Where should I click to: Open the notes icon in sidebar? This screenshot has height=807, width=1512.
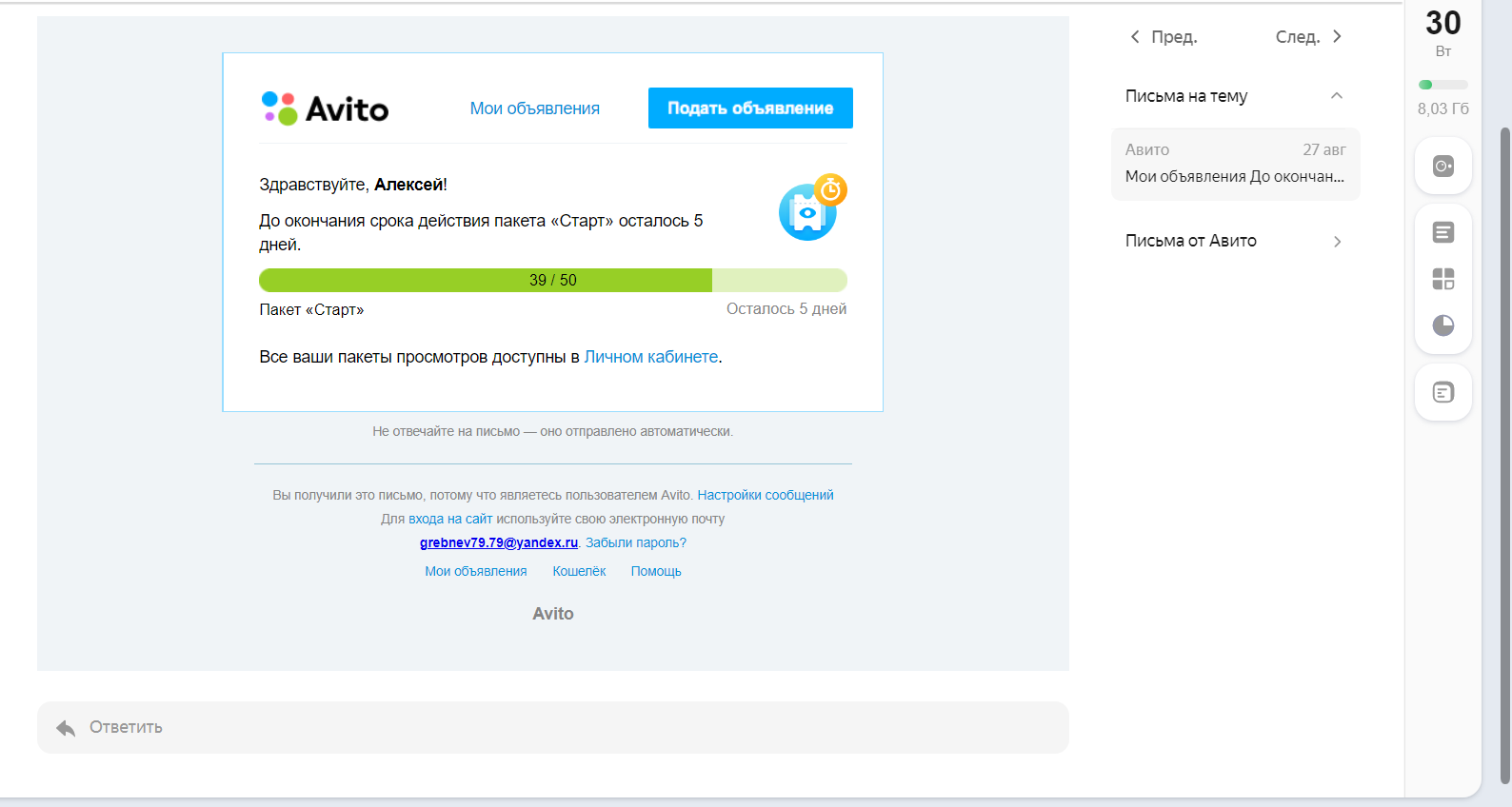tap(1443, 232)
